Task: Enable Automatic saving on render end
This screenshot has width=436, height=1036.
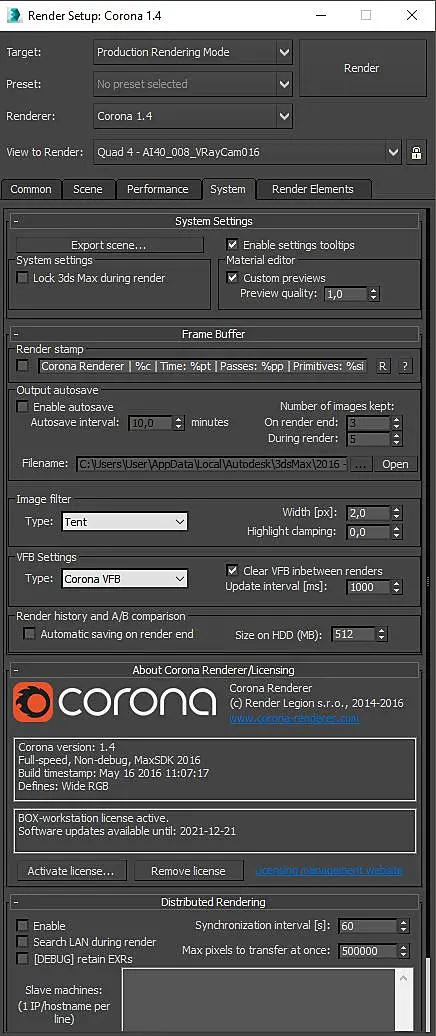Action: [29, 634]
